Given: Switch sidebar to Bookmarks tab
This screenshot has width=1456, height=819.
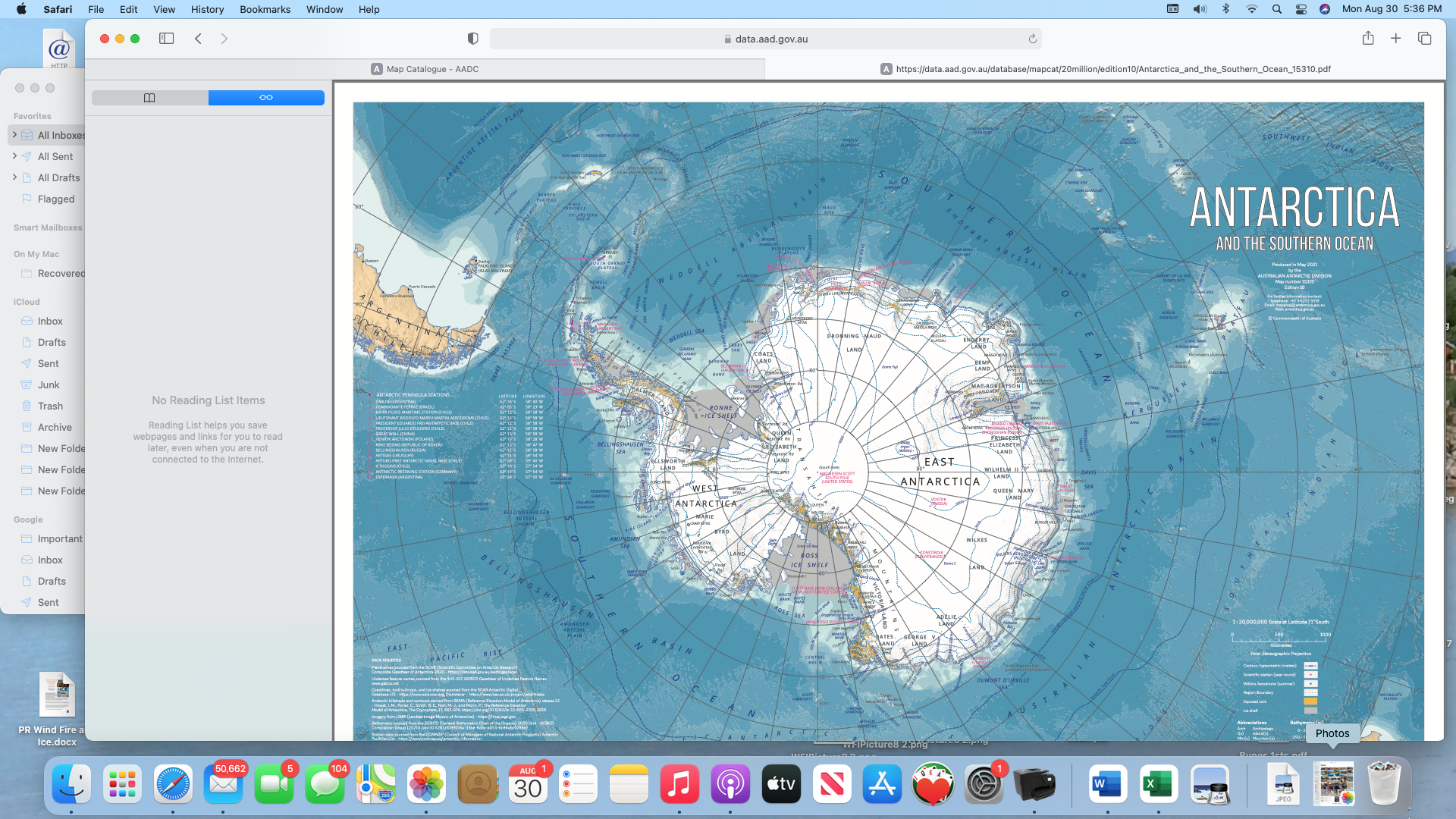Looking at the screenshot, I should pos(149,98).
